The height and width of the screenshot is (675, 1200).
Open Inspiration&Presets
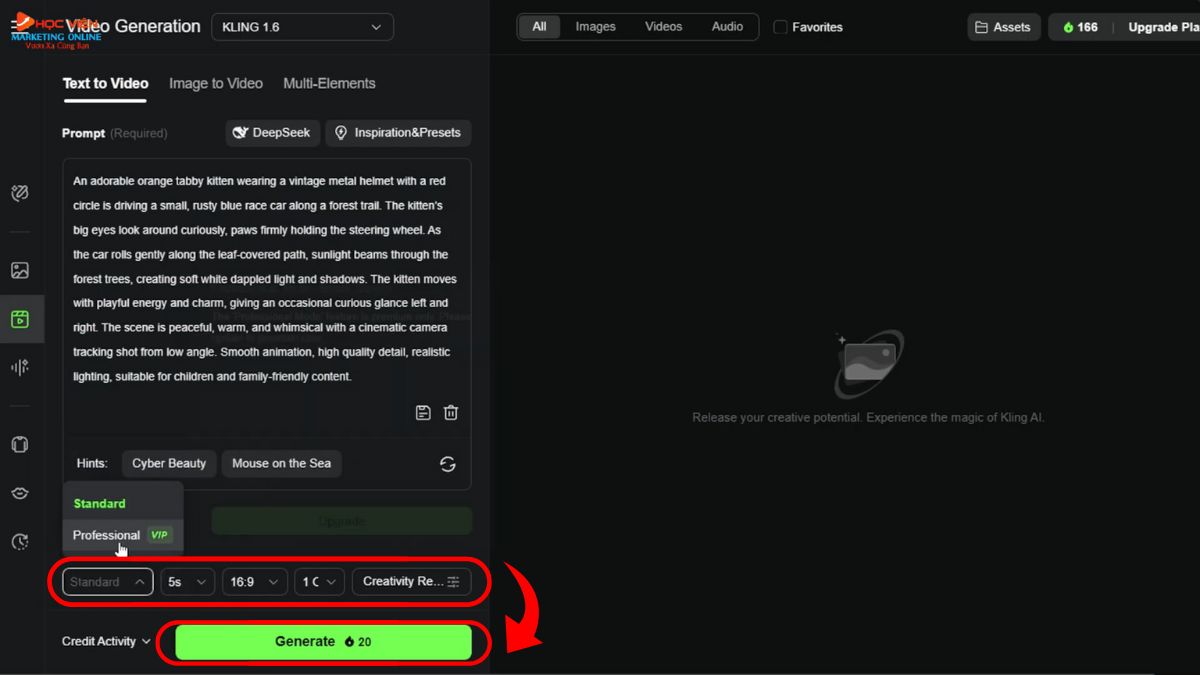(x=398, y=133)
